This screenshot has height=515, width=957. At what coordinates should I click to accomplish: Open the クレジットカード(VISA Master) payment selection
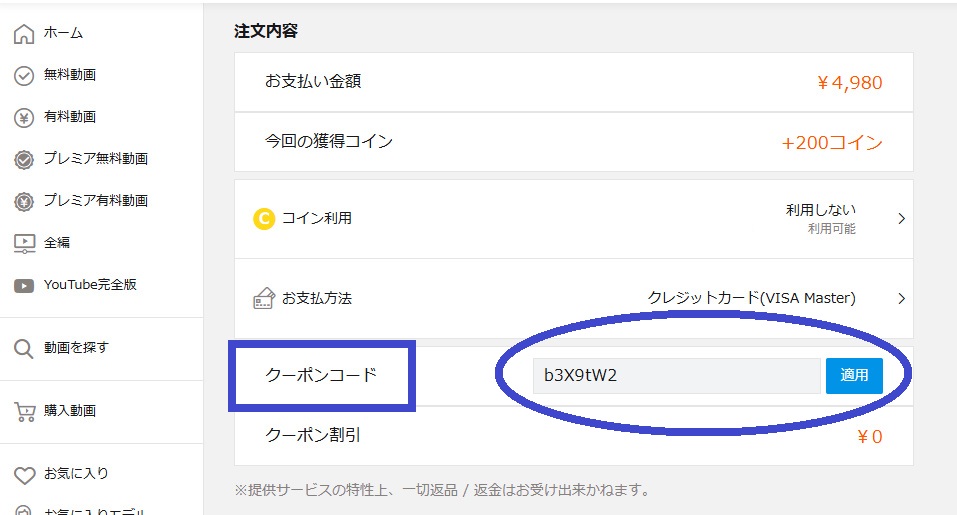click(x=751, y=299)
